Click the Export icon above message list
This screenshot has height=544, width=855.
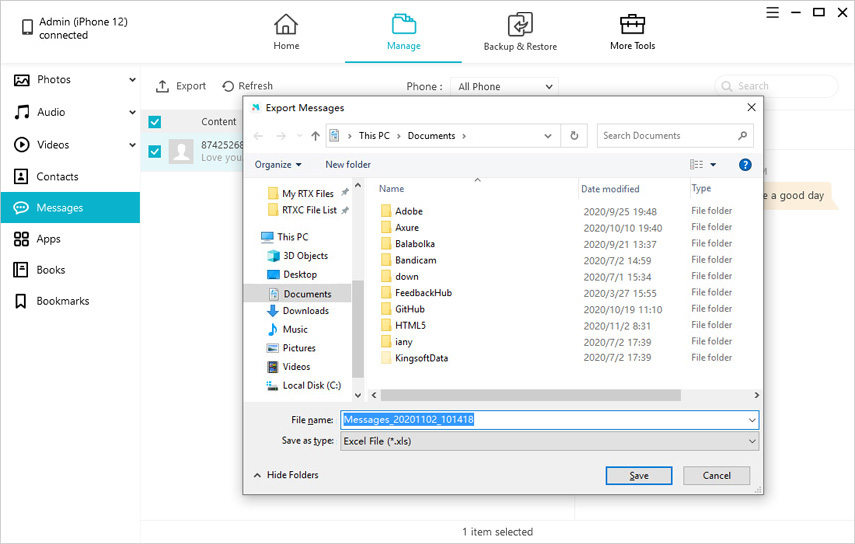[x=163, y=87]
